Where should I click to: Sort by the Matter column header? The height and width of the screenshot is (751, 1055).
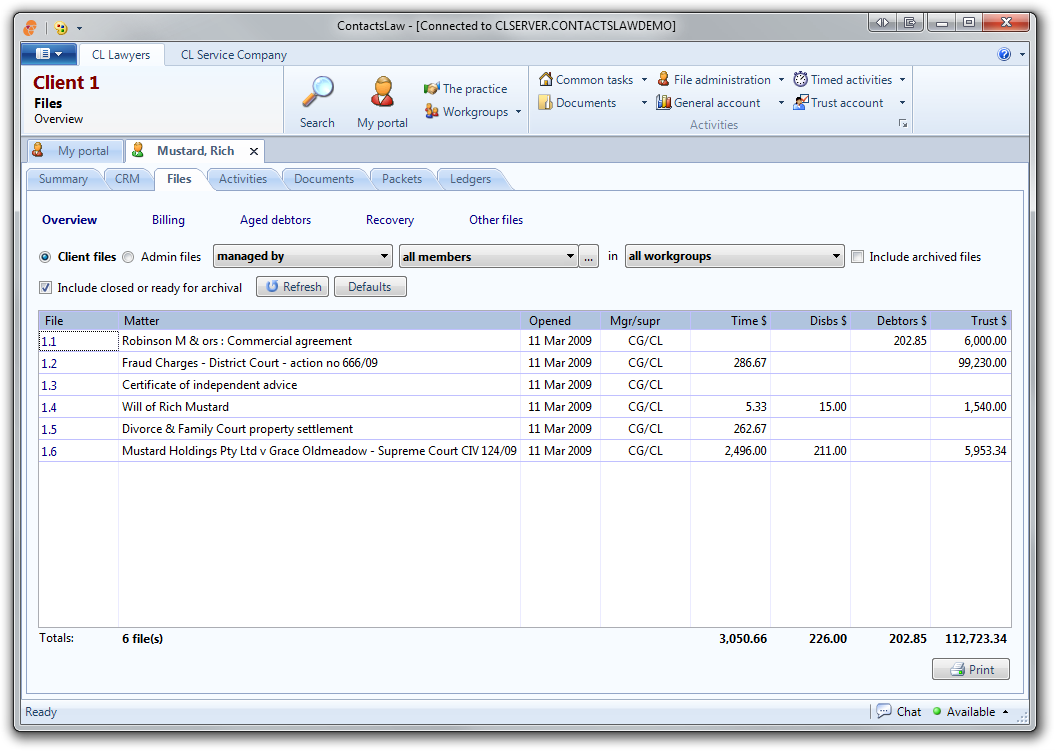coord(320,320)
